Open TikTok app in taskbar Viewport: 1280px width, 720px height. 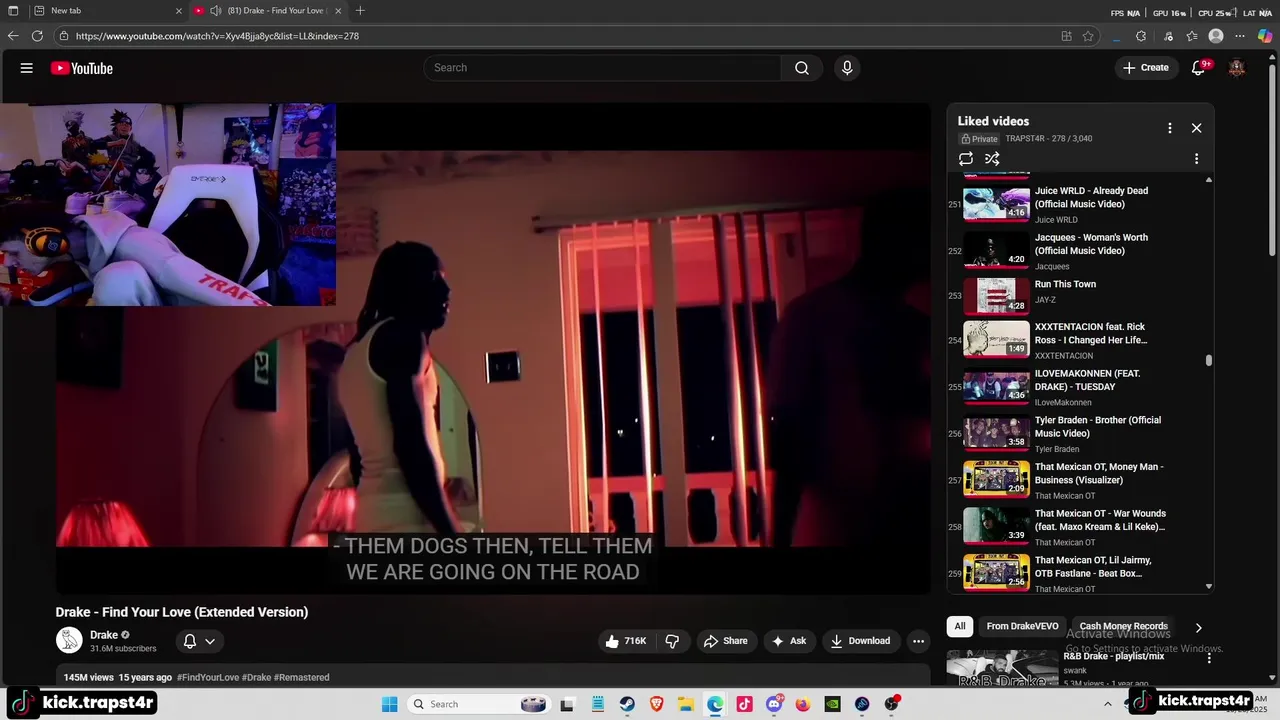tap(744, 704)
